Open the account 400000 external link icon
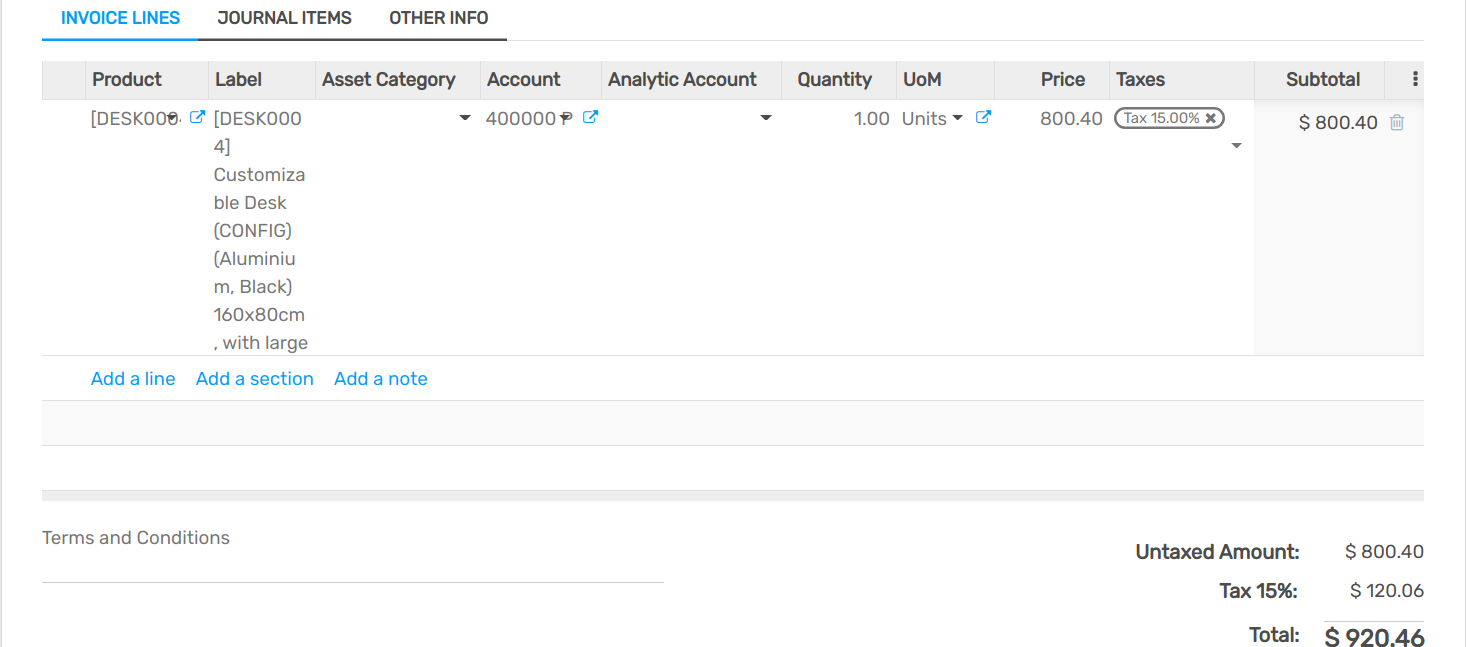The height and width of the screenshot is (647, 1466). 591,117
